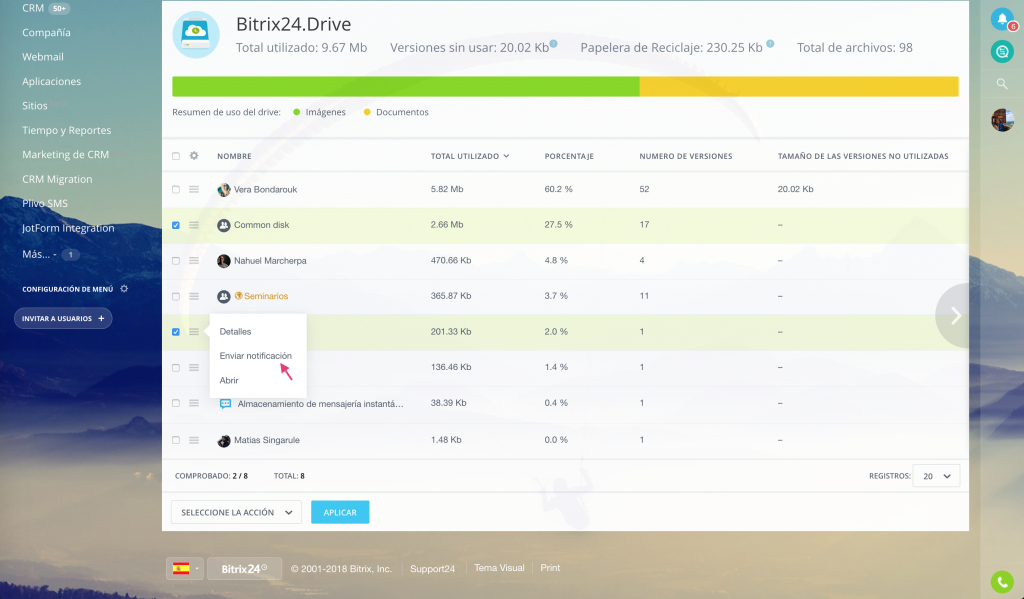Click Matias Singarule avatar

(x=223, y=440)
